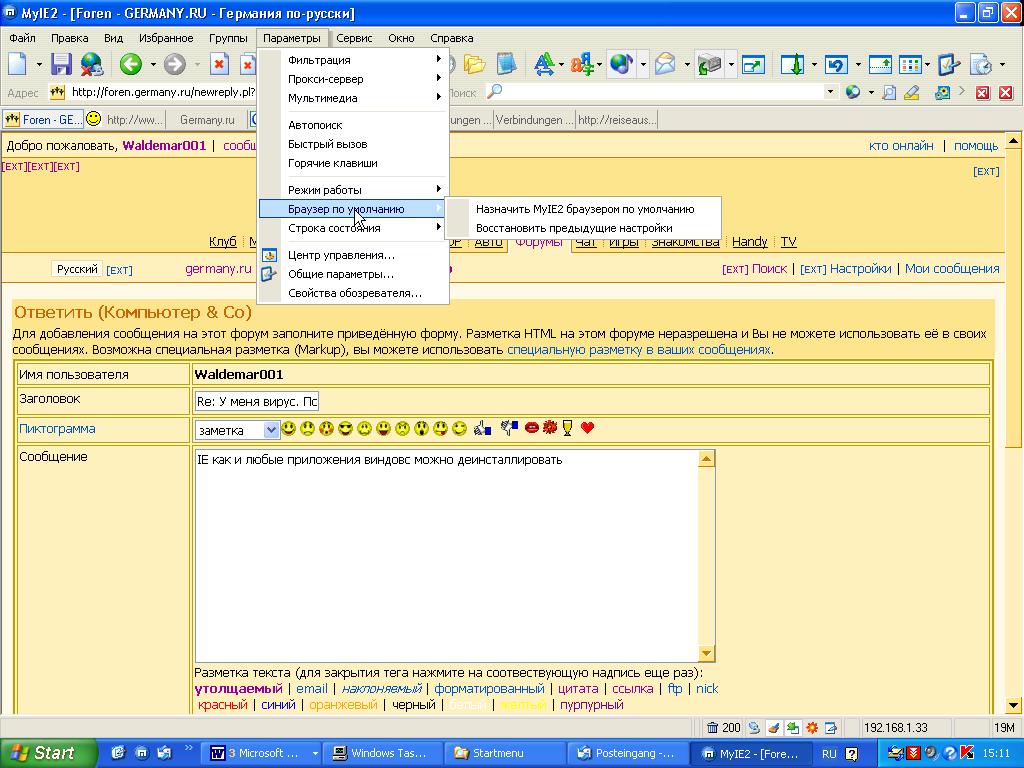Click the Startmenu taskbar button
Screen dimensions: 1024x768
pos(504,753)
